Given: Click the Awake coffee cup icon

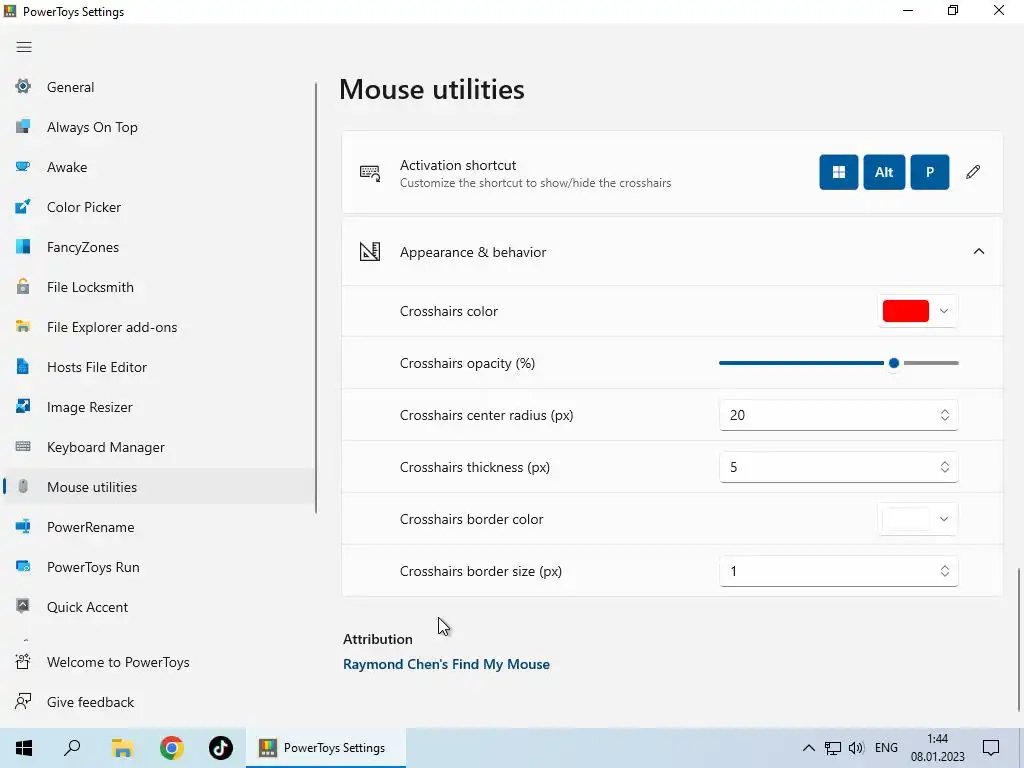Looking at the screenshot, I should [23, 167].
